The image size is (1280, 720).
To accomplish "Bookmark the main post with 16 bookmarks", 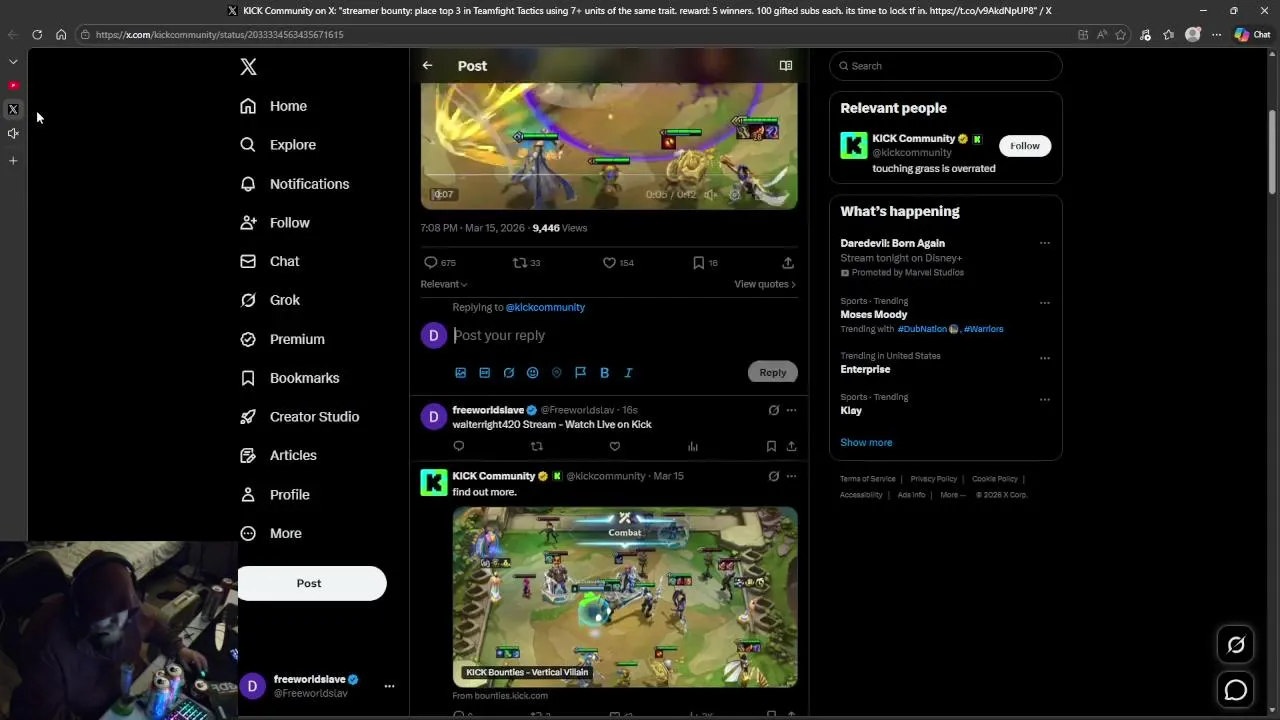I will 698,263.
